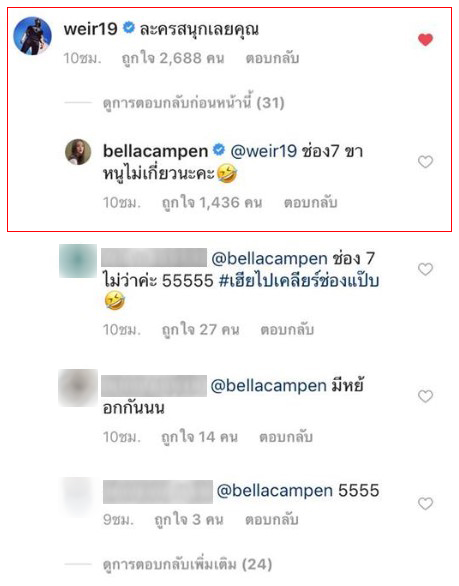Screen dimensions: 459x586
Task: Like bellacampen's reply with heart icon
Action: [x=425, y=162]
